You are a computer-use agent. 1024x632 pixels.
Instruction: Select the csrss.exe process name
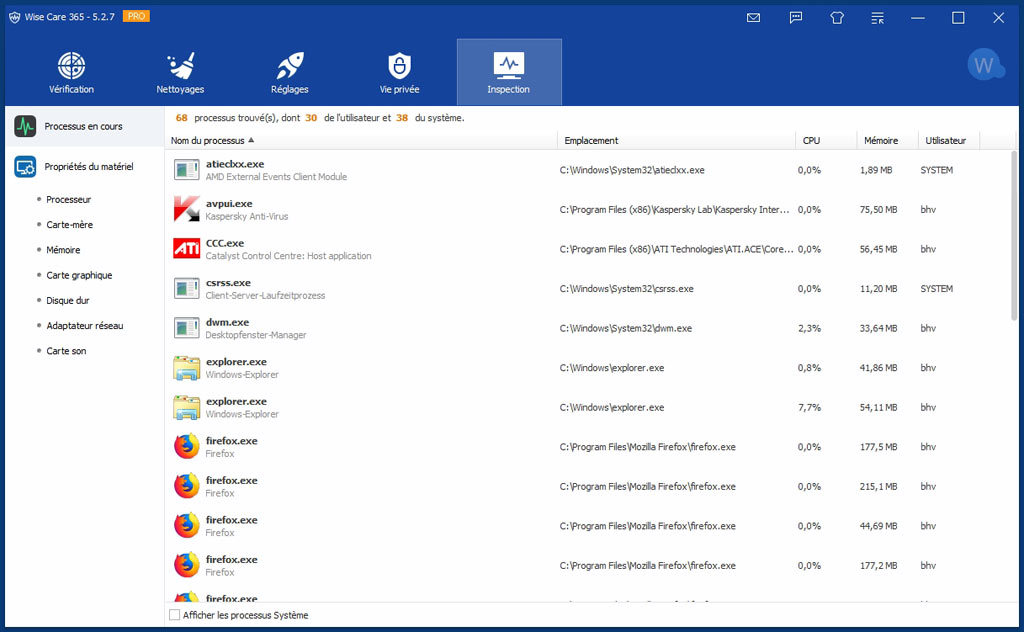(x=229, y=283)
